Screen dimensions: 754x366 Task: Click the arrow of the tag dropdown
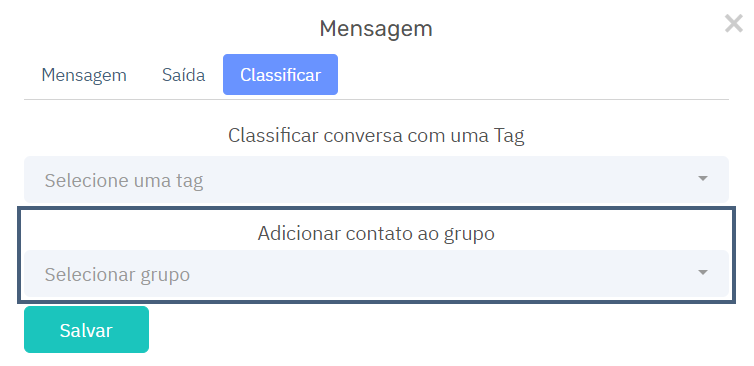[x=703, y=178]
